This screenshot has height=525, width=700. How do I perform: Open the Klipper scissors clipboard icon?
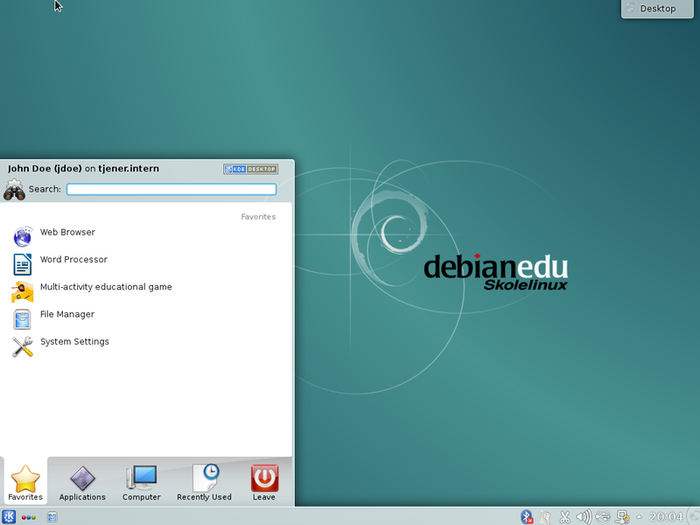pyautogui.click(x=564, y=517)
